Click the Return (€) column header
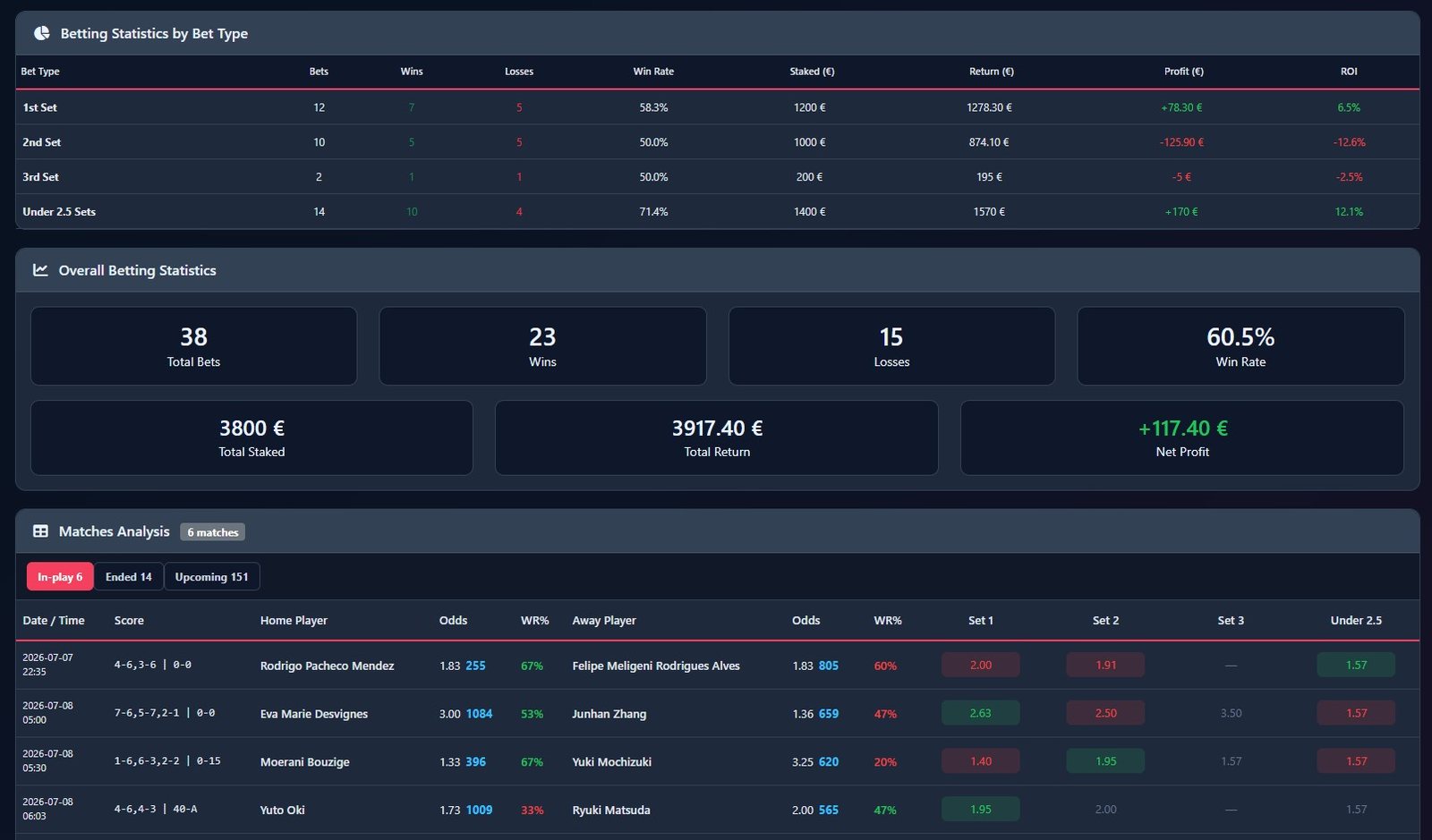Image resolution: width=1432 pixels, height=840 pixels. [991, 72]
